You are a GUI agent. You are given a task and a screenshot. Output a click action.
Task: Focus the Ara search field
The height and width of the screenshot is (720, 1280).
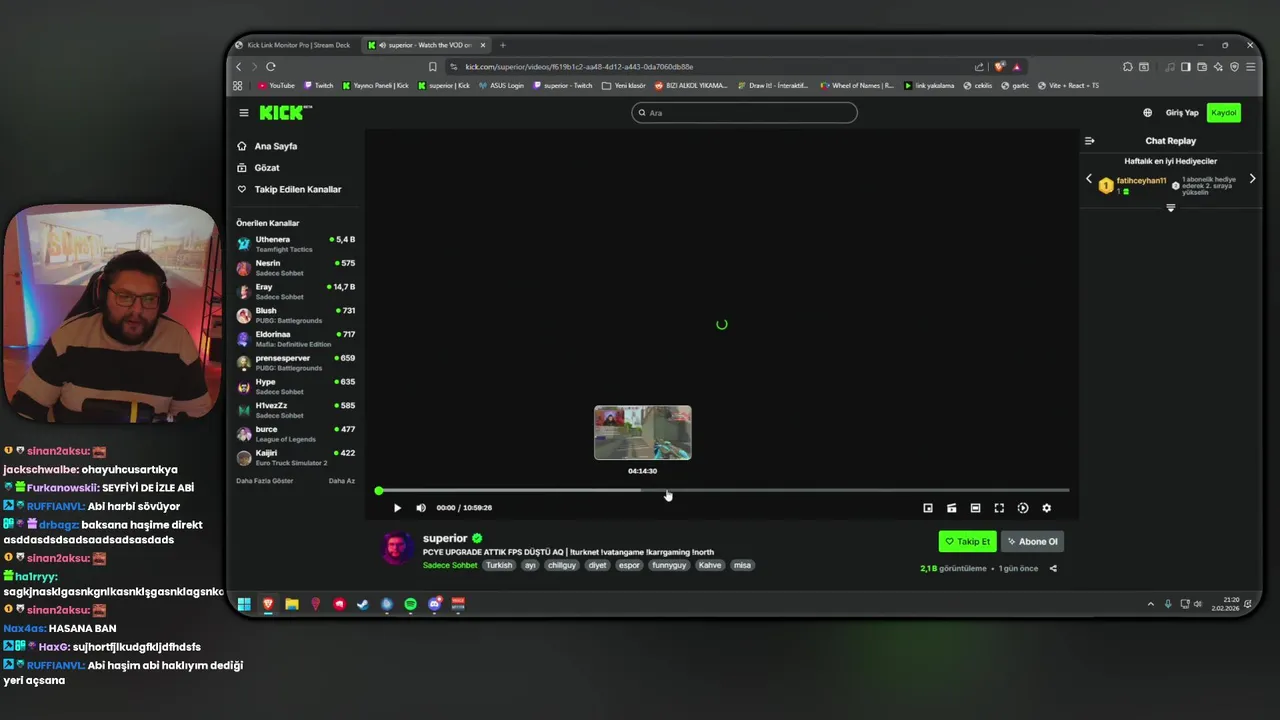[744, 113]
